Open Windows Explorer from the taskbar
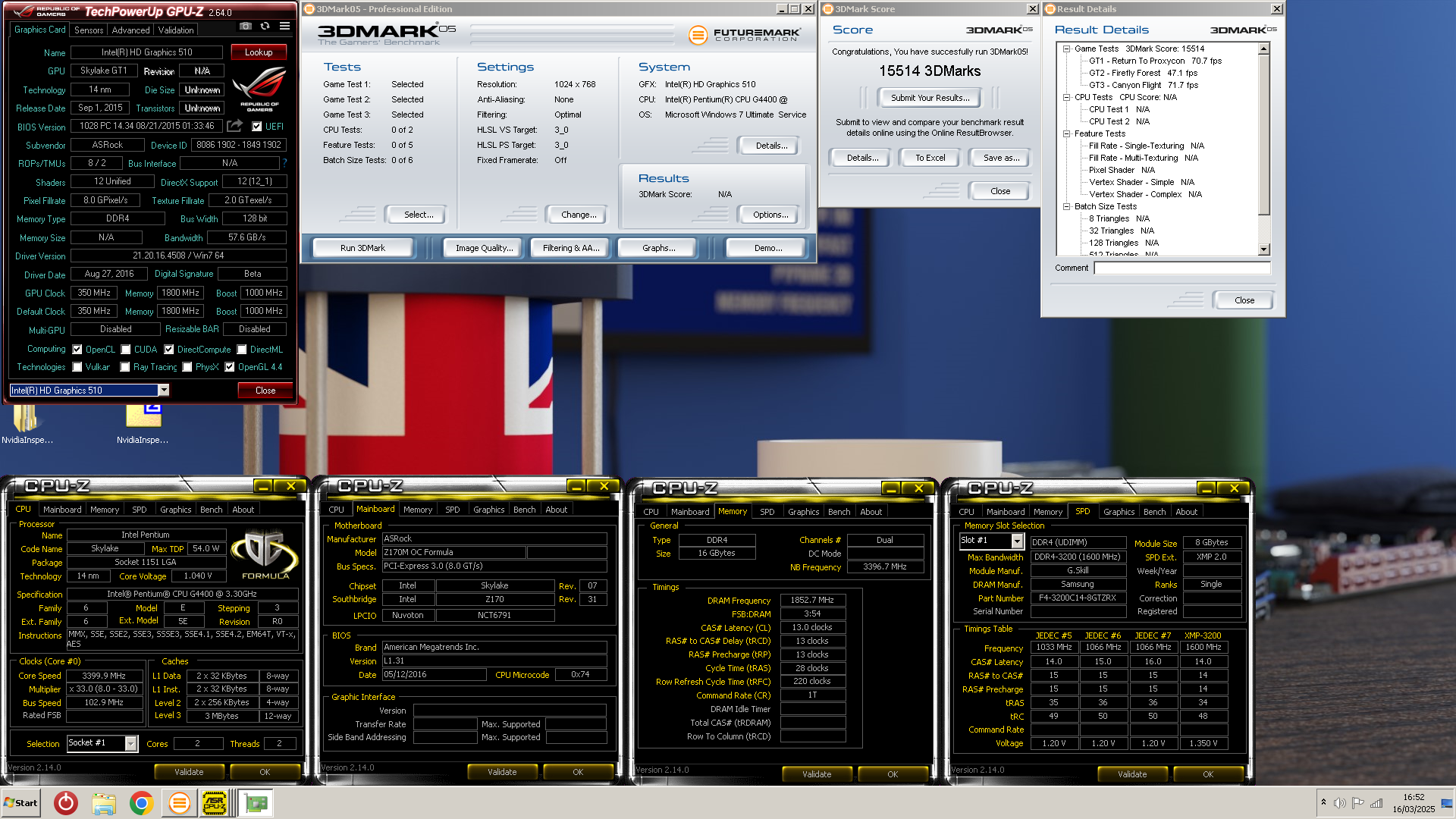Image resolution: width=1456 pixels, height=819 pixels. (104, 802)
